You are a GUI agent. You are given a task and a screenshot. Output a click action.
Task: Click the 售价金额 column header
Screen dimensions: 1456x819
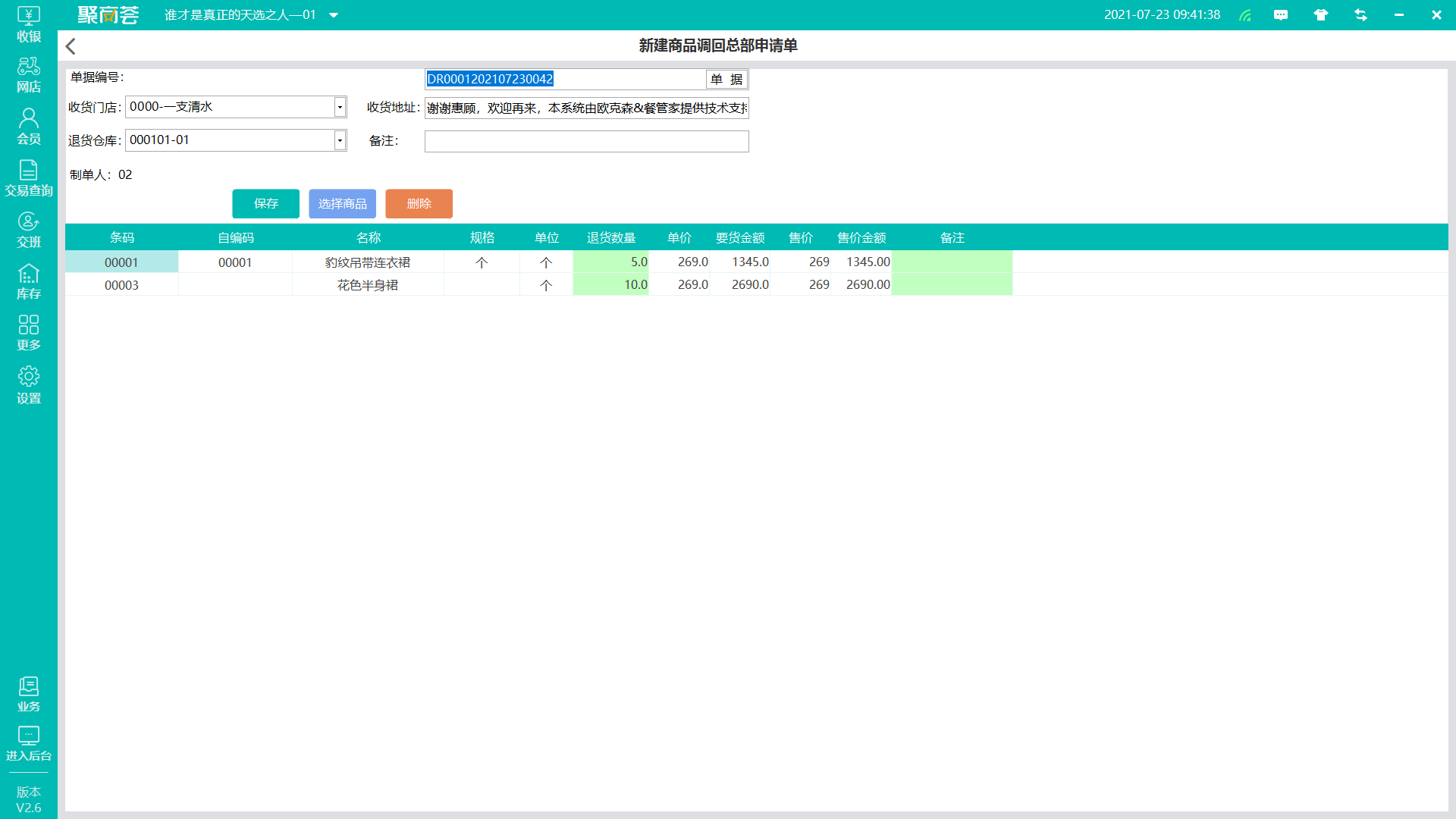861,237
